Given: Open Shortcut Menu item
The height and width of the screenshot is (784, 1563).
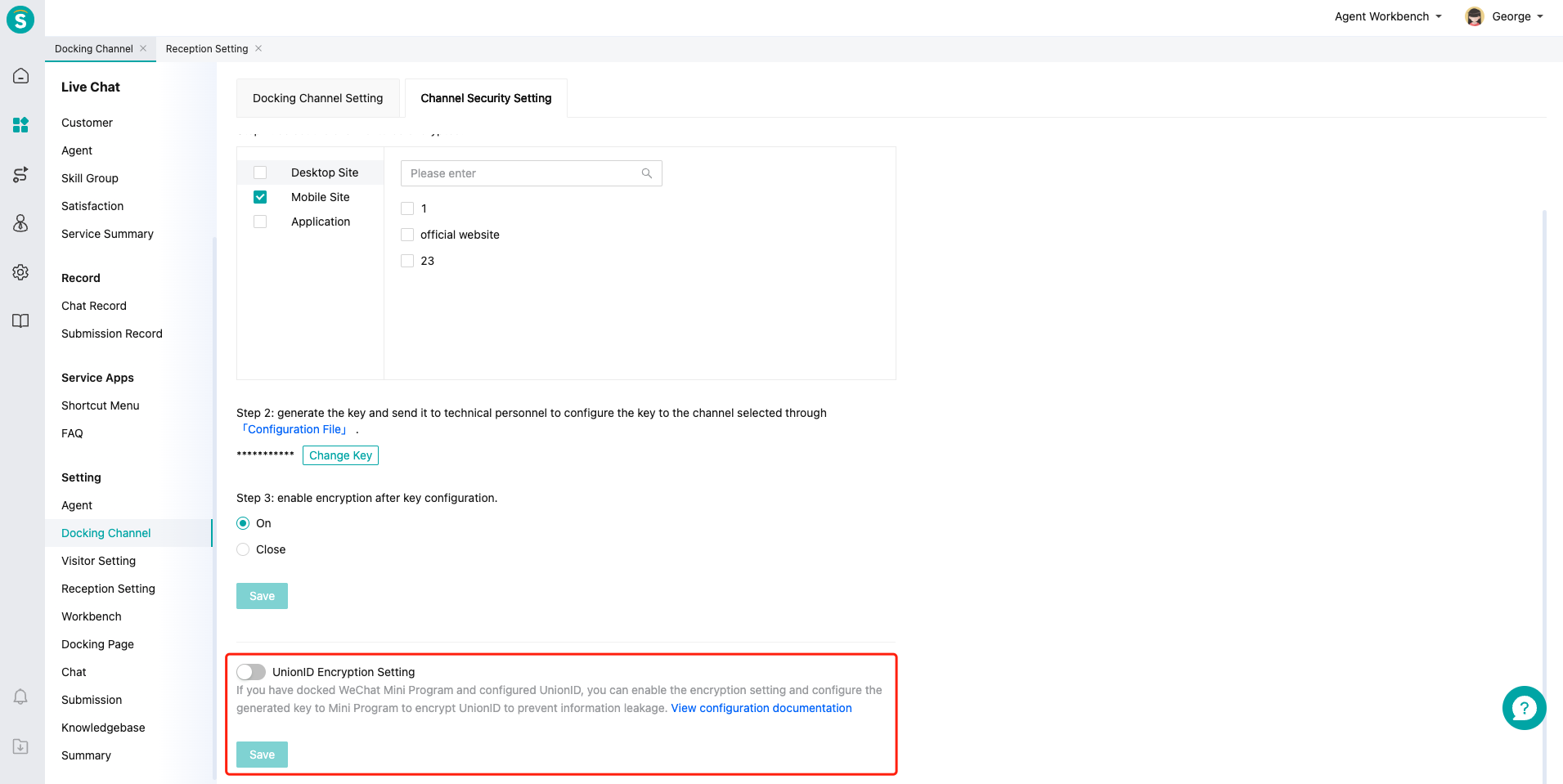Looking at the screenshot, I should tap(101, 405).
